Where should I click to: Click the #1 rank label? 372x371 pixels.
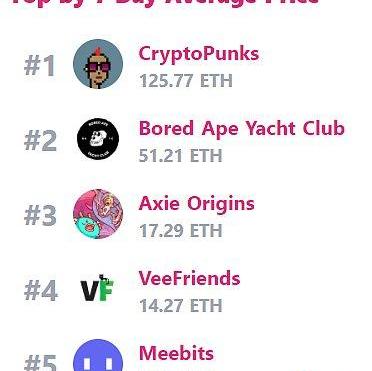click(x=40, y=66)
